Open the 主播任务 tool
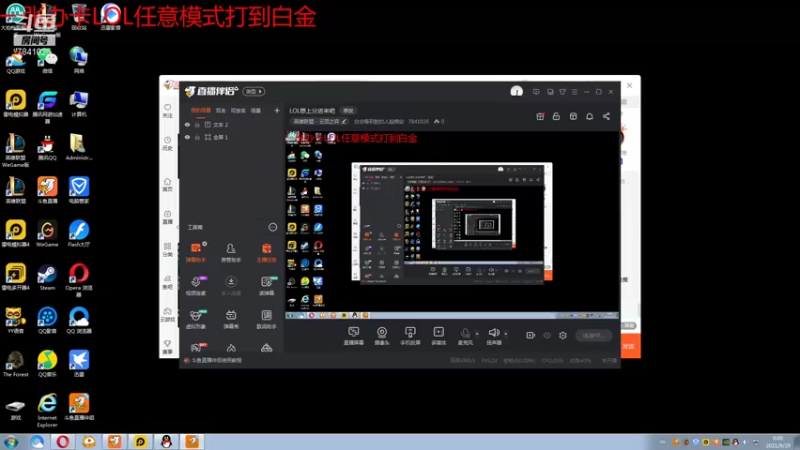This screenshot has height=450, width=800. pyautogui.click(x=266, y=253)
